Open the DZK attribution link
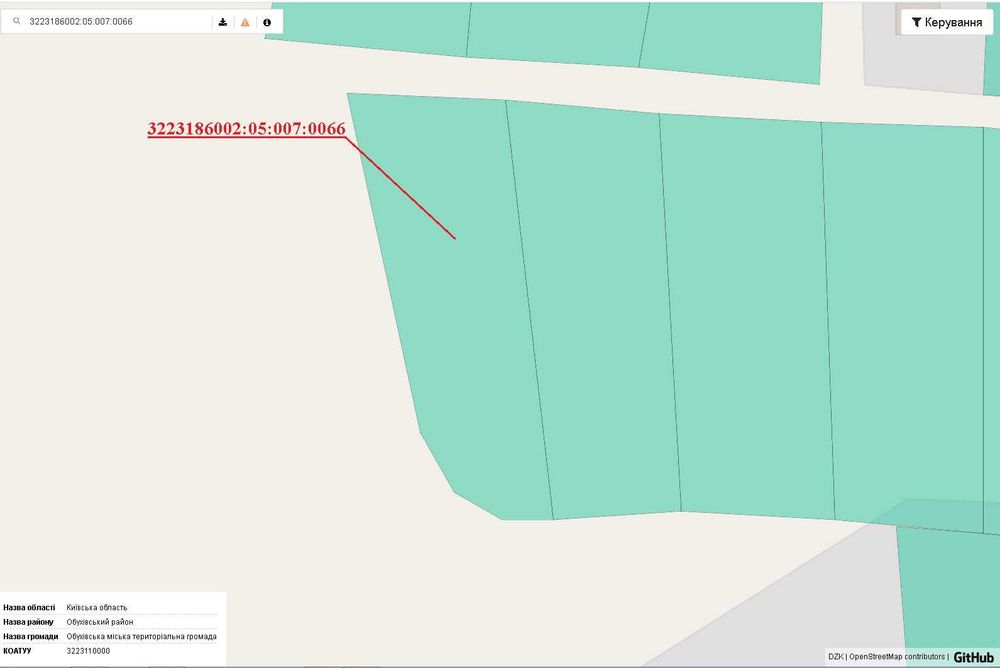The height and width of the screenshot is (668, 1000). tap(835, 657)
